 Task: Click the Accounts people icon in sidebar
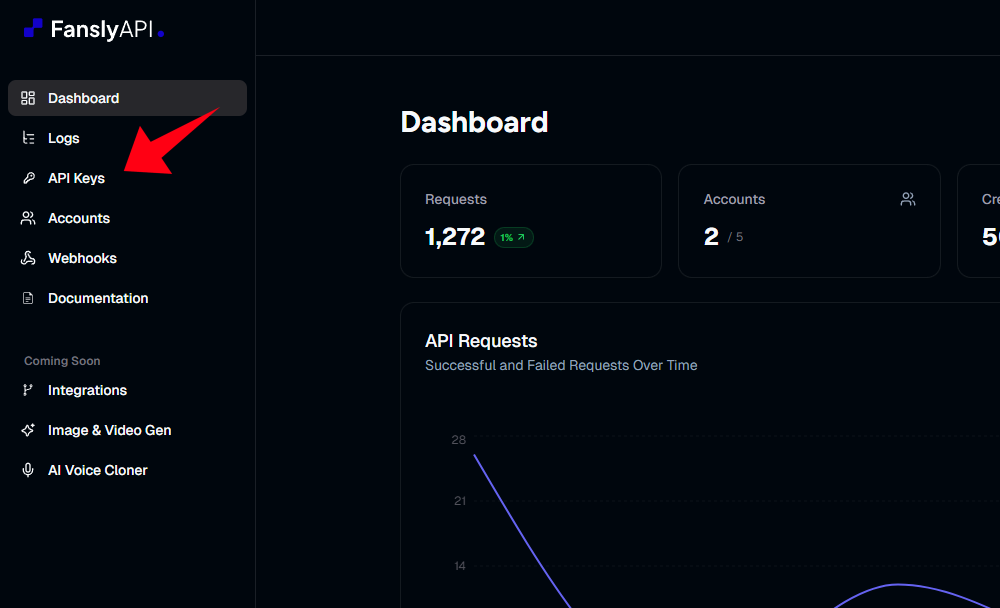pyautogui.click(x=28, y=217)
